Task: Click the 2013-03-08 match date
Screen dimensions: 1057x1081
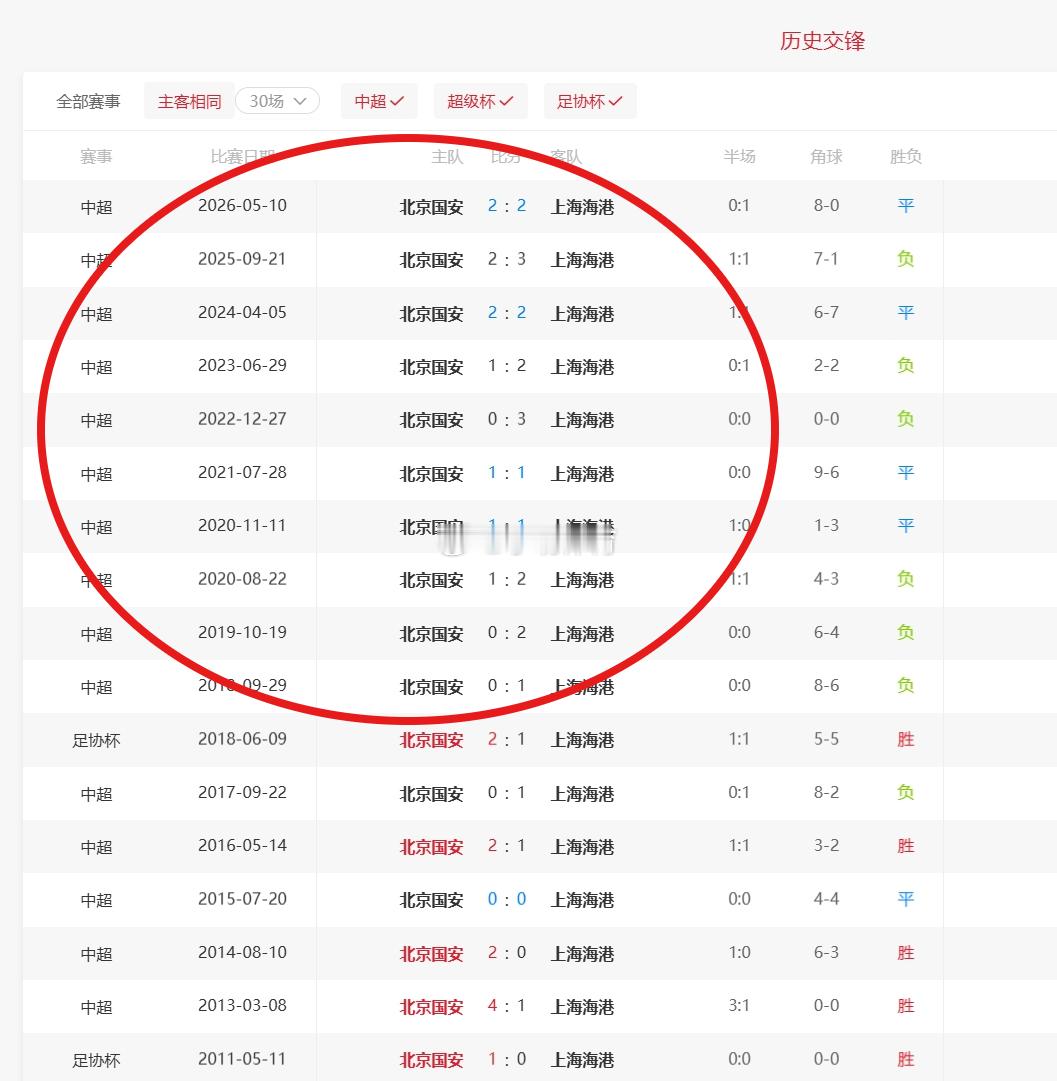Action: (x=242, y=1005)
